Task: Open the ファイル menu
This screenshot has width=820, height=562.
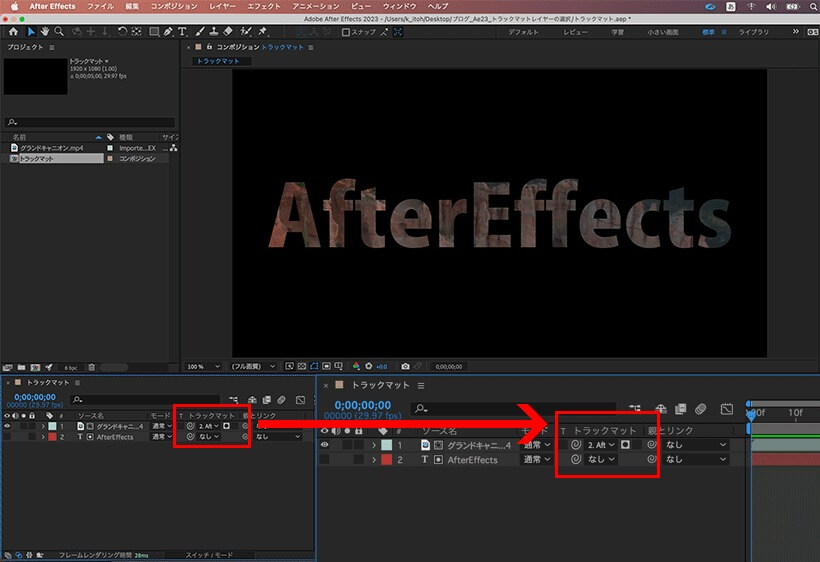Action: point(100,6)
